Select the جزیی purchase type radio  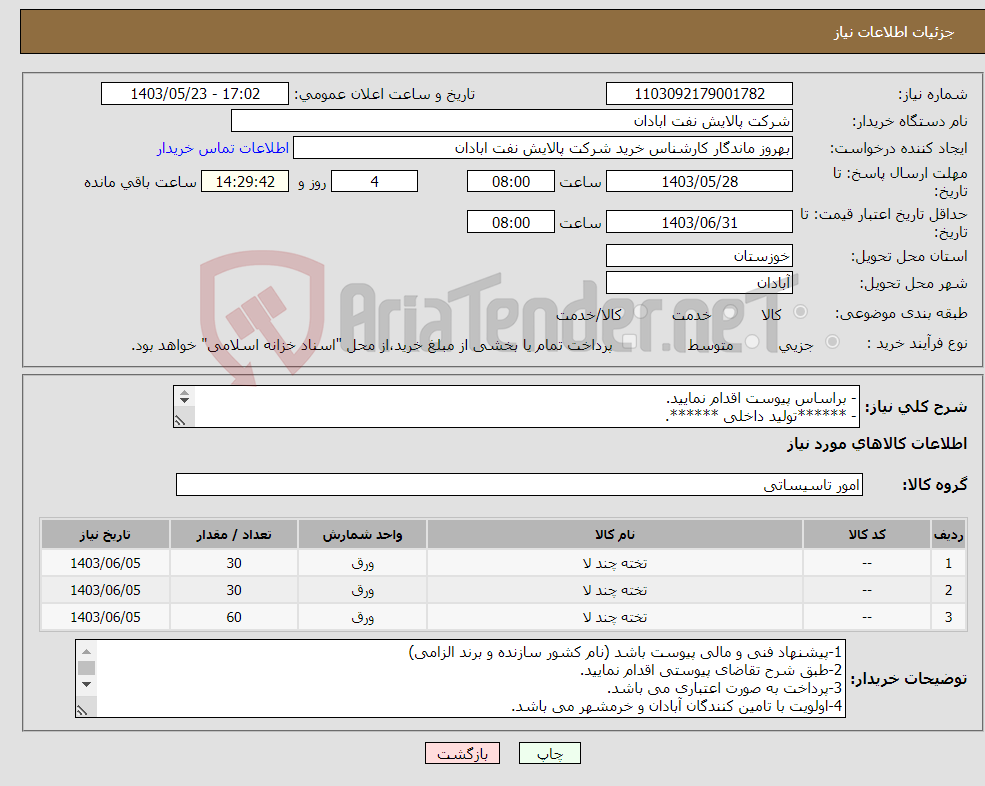click(x=832, y=342)
